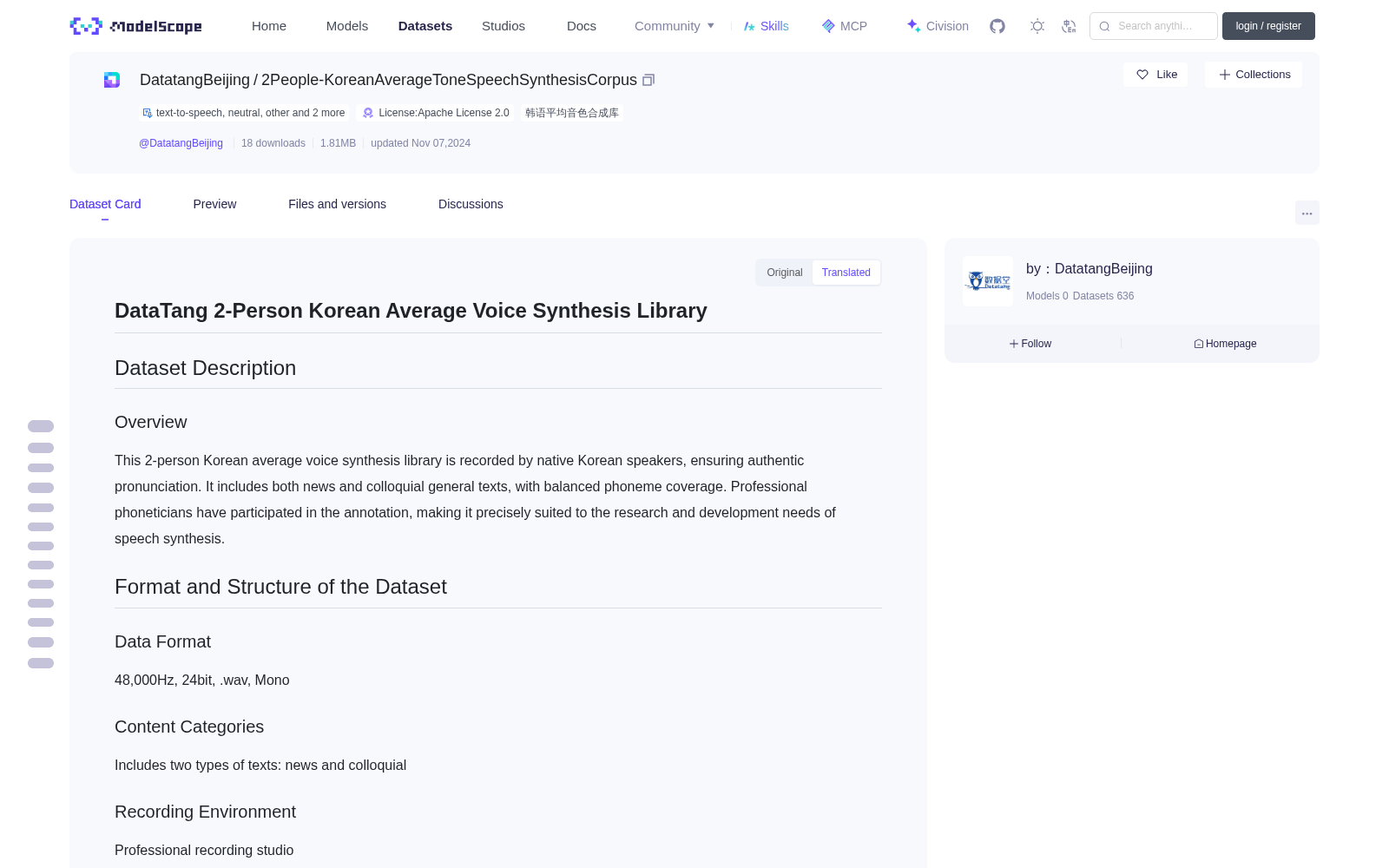
Task: Open Files and versions tab
Action: pos(337,204)
